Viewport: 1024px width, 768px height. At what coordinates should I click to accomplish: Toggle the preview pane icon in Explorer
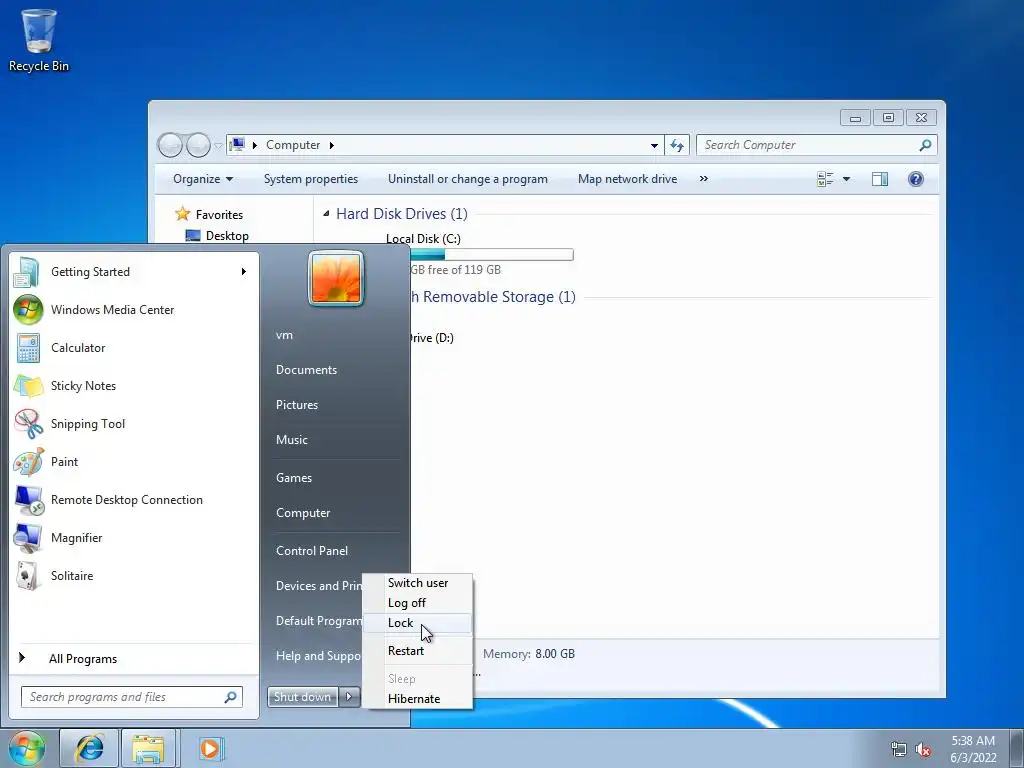(x=880, y=179)
